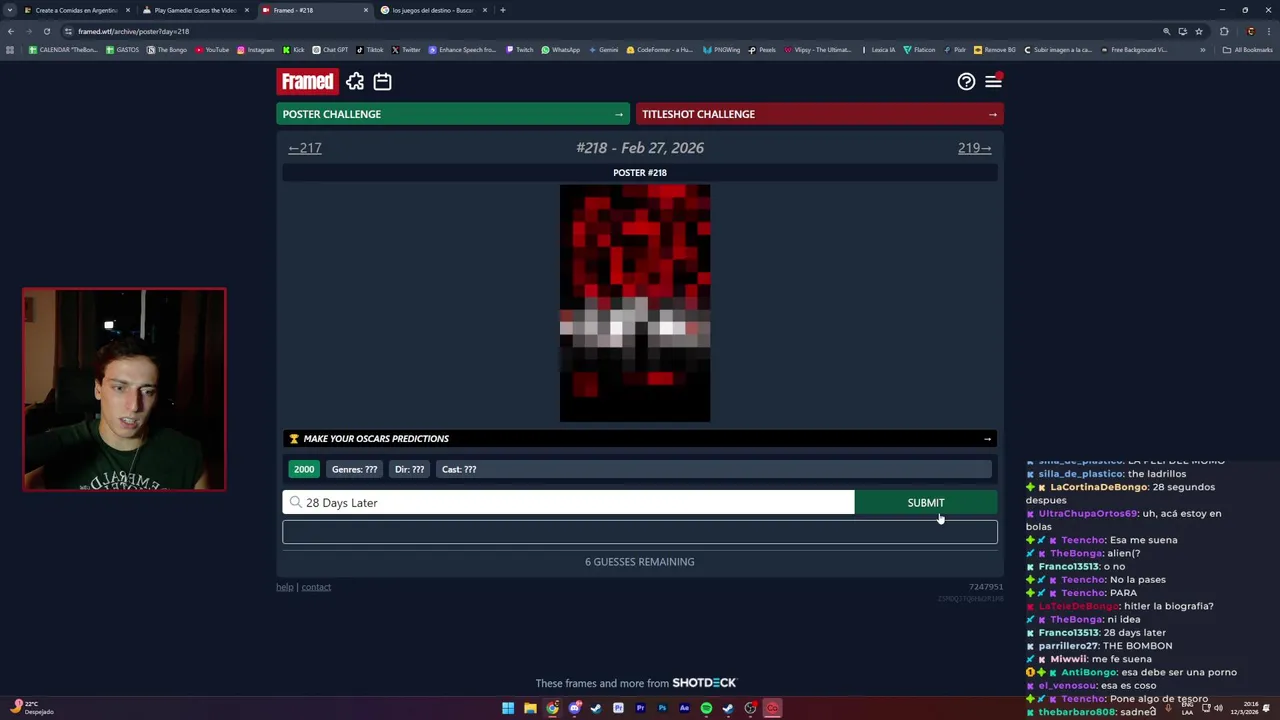The image size is (1280, 720).
Task: Open the puzzle piece games icon
Action: coord(355,82)
